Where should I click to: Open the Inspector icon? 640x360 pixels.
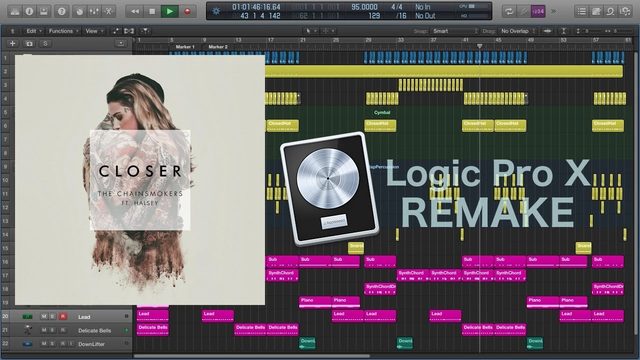coord(29,11)
